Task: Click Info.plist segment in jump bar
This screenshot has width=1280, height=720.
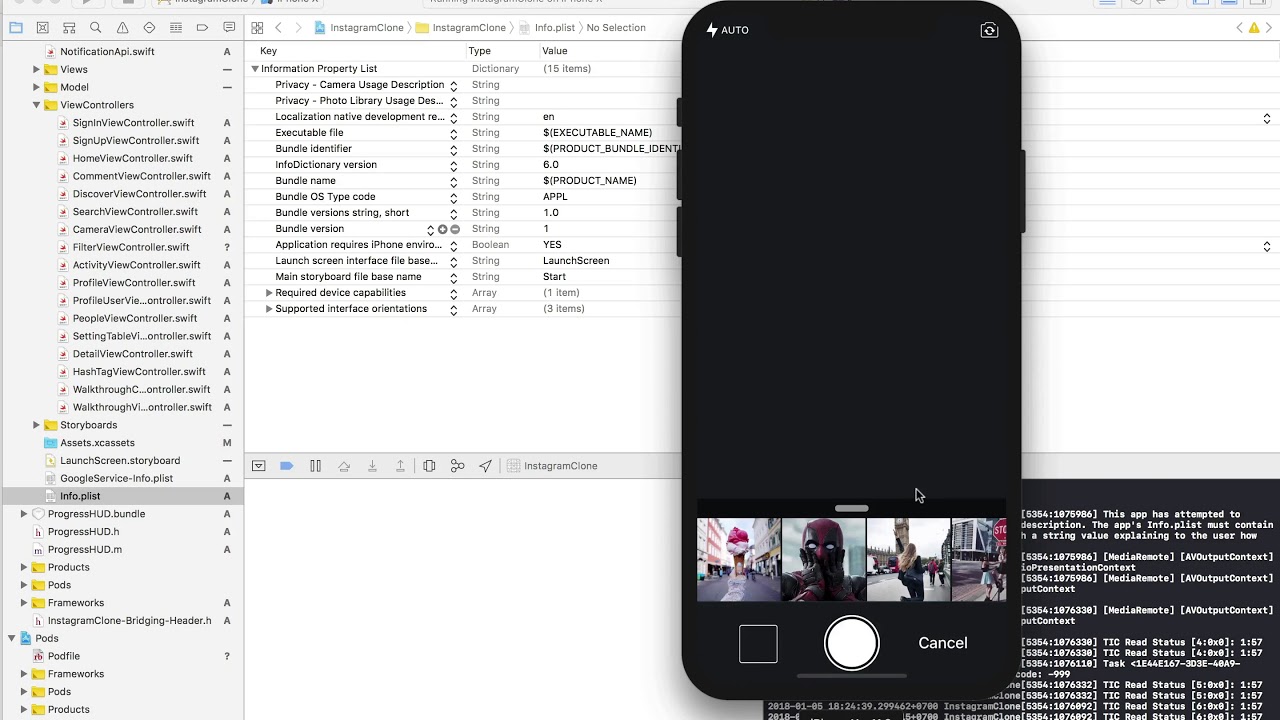Action: 548,28
